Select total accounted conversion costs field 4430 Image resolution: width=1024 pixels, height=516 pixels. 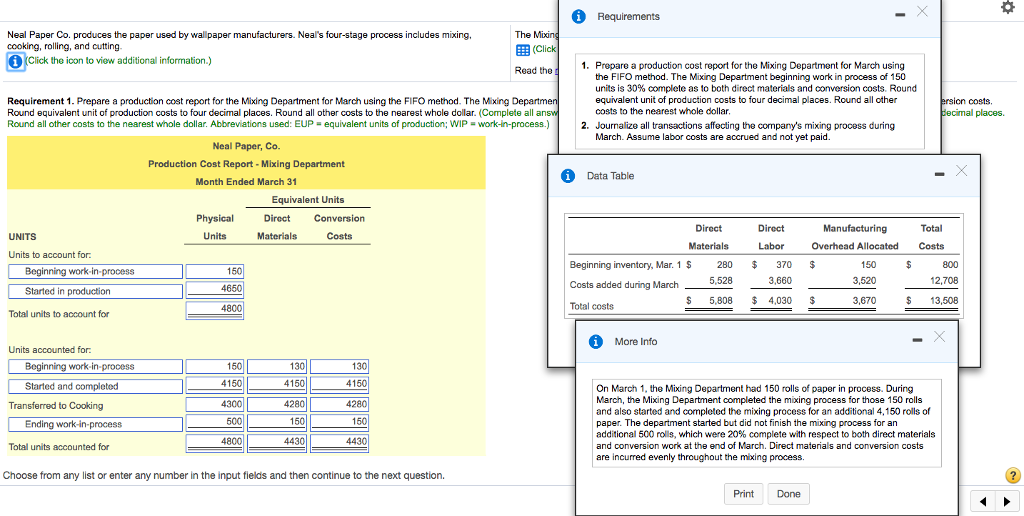pos(340,442)
